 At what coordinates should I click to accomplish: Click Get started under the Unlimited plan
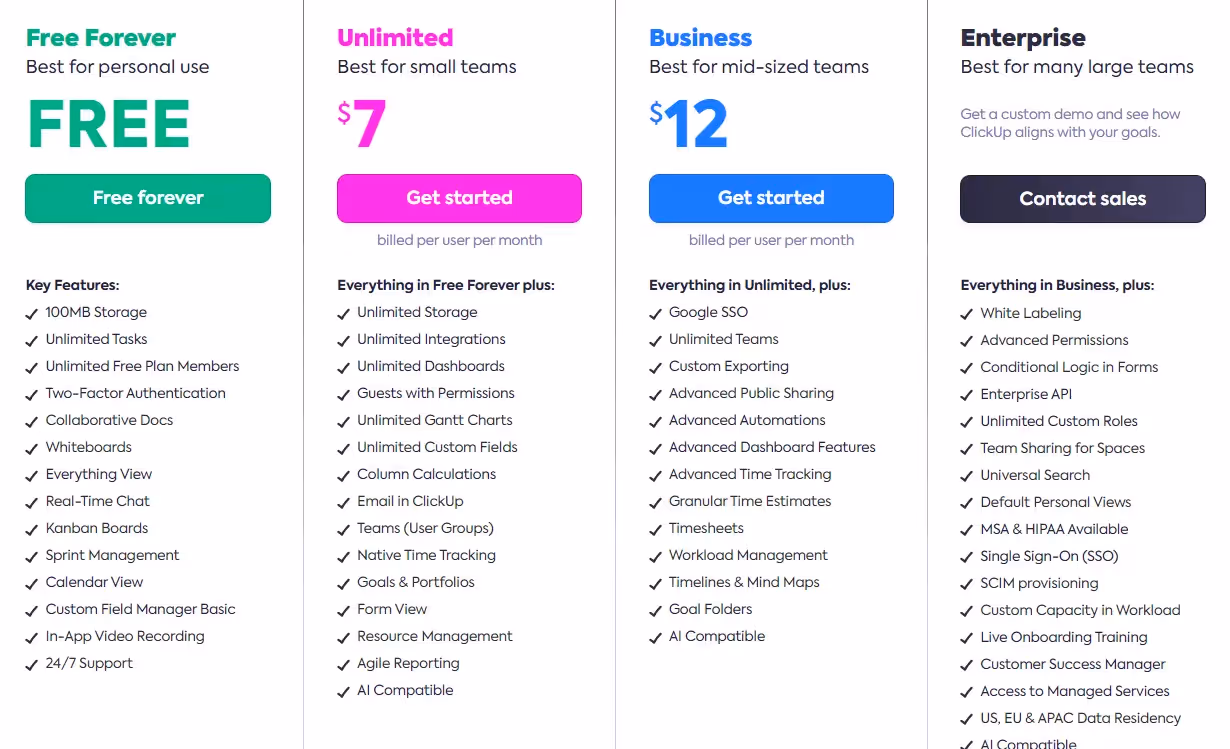pos(459,198)
